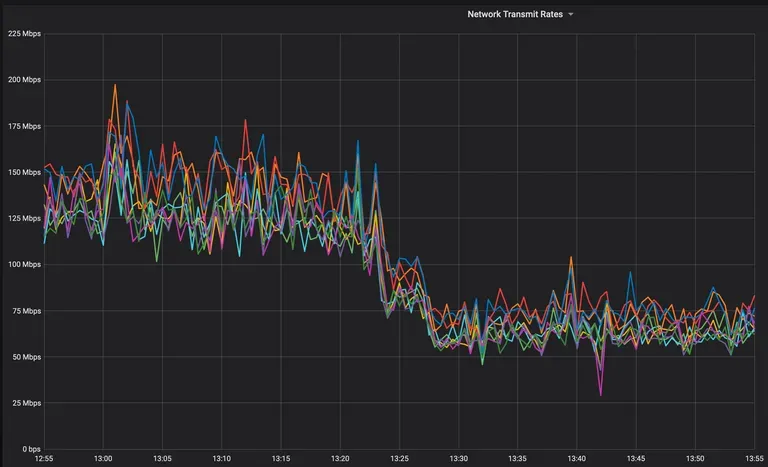
Task: Click the 13:00 time axis label
Action: pos(103,459)
